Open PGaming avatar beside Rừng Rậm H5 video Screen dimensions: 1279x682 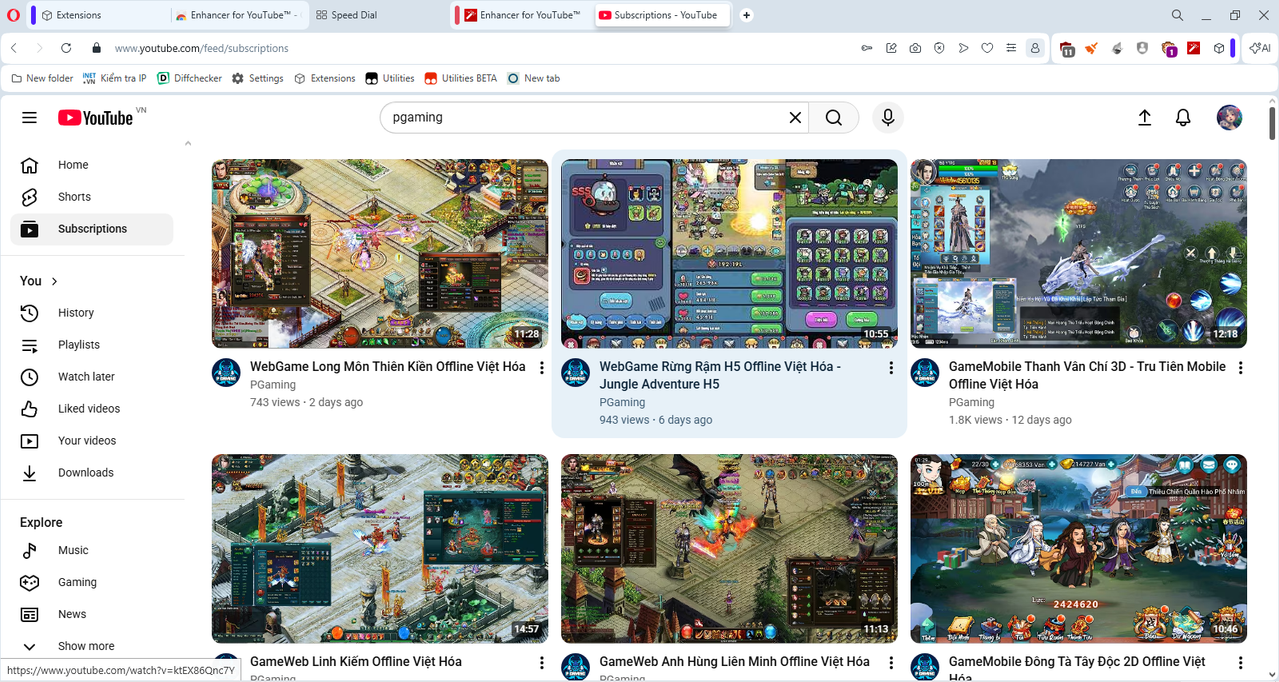(575, 372)
